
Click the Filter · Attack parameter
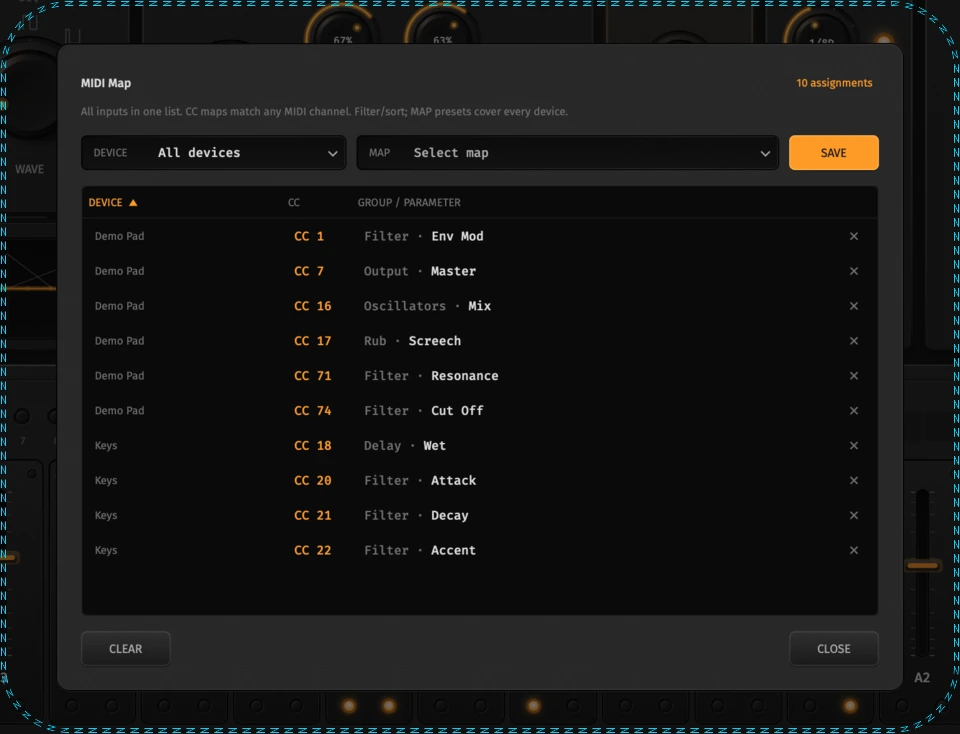pos(420,481)
